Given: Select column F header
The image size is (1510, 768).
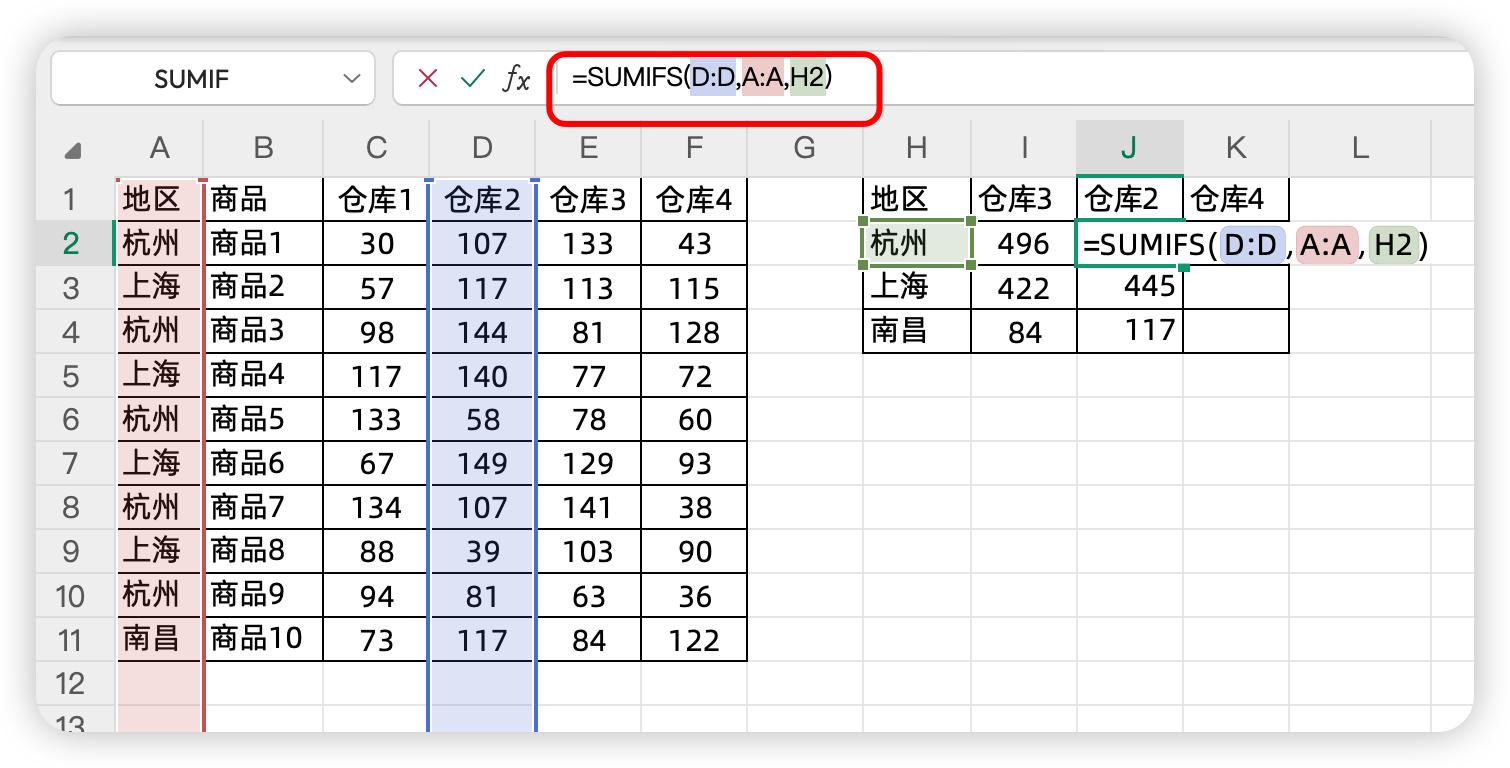Looking at the screenshot, I should tap(694, 149).
